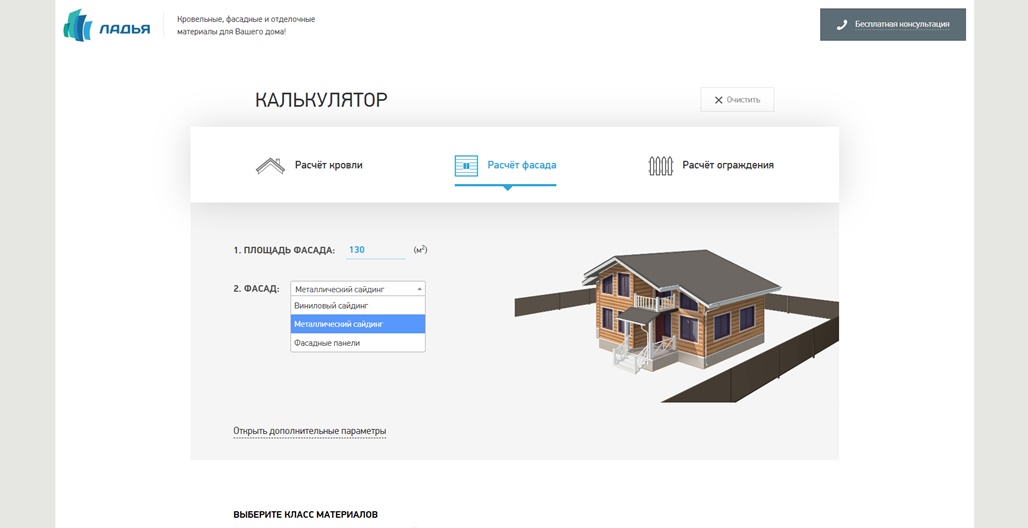Open the Расчёт ограждения tab

(x=711, y=165)
